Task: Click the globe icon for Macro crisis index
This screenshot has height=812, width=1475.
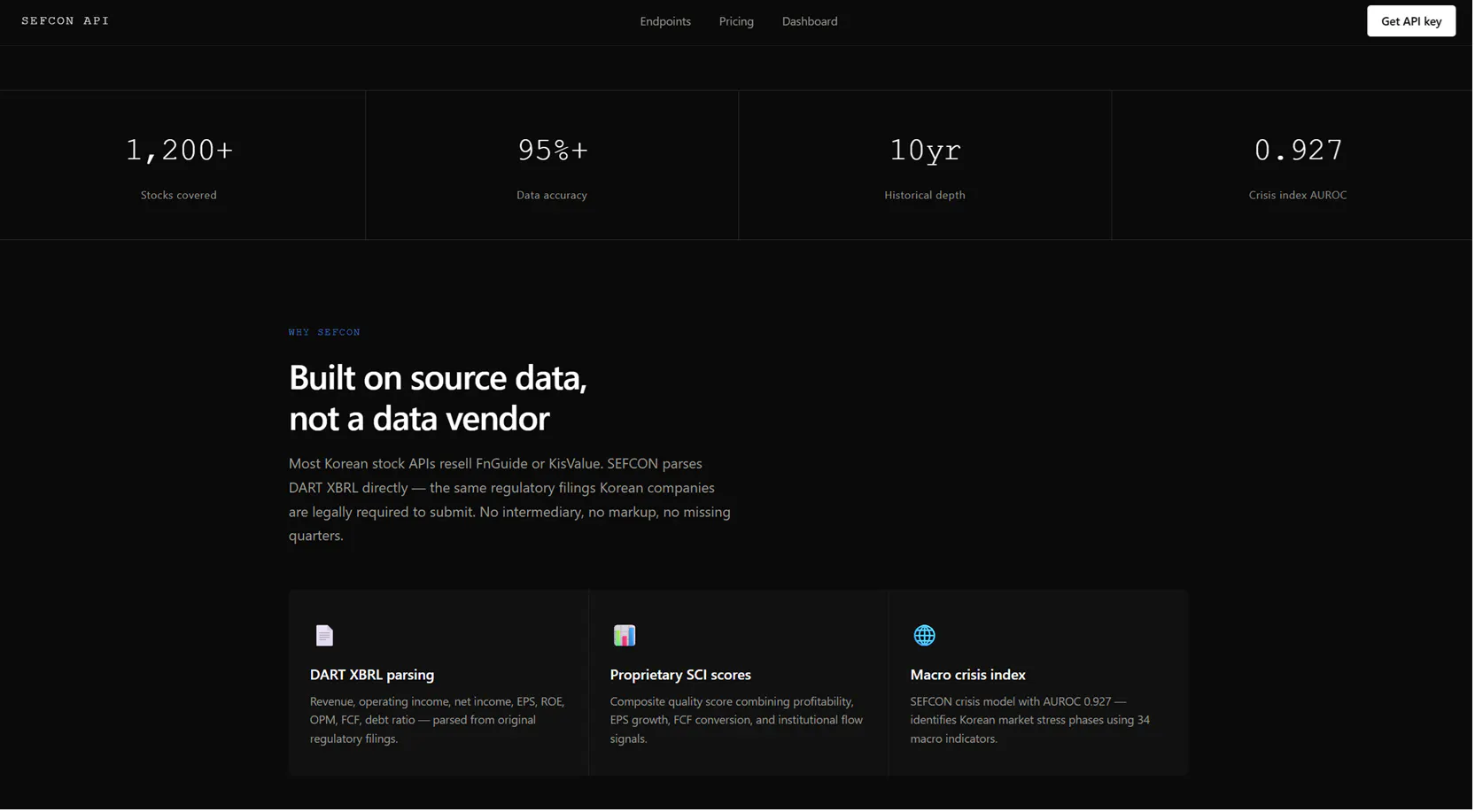Action: tap(926, 636)
